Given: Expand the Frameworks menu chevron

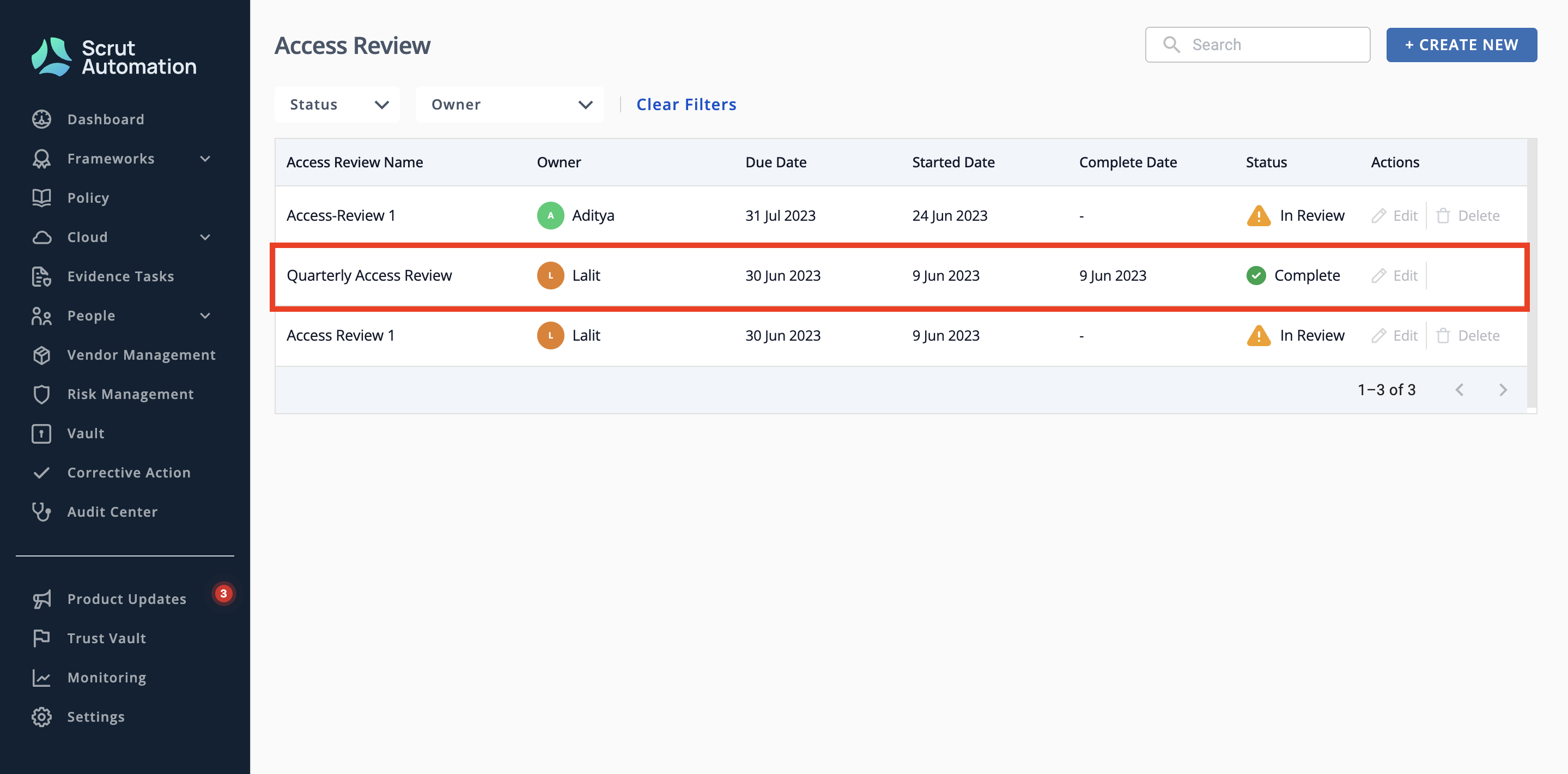Looking at the screenshot, I should [x=205, y=159].
